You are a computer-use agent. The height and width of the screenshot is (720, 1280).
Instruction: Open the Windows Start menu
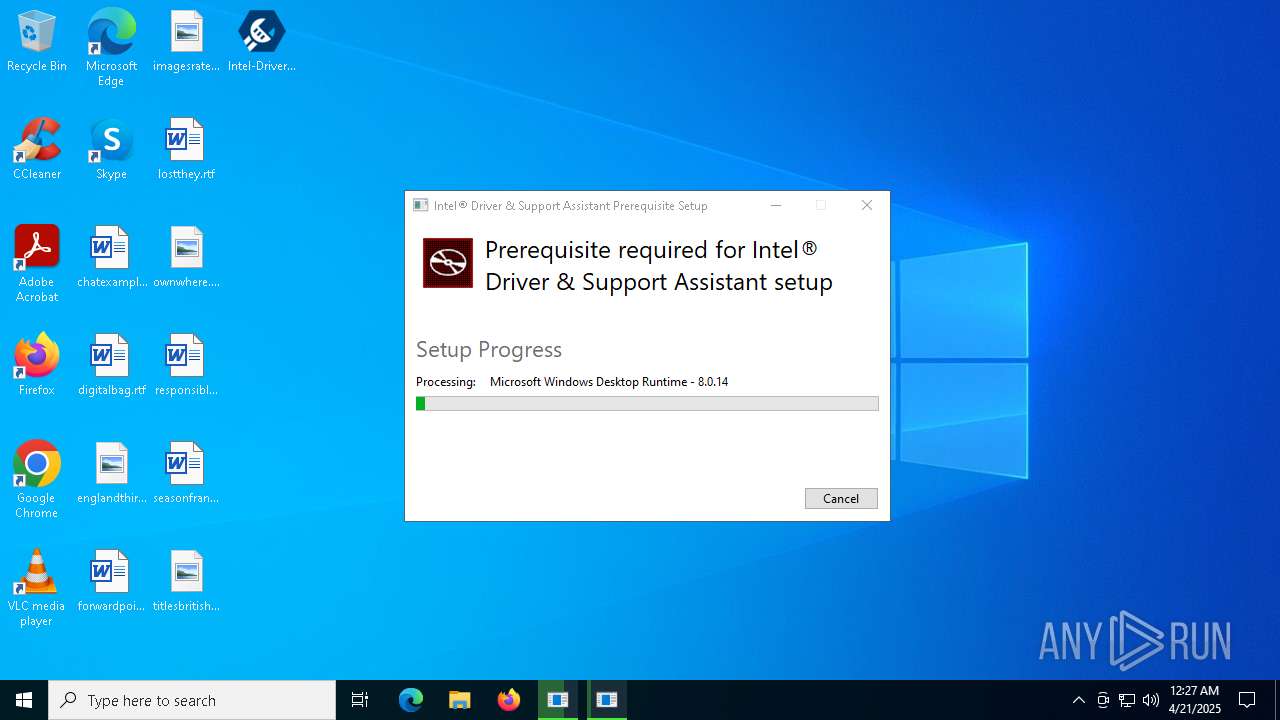[x=24, y=700]
